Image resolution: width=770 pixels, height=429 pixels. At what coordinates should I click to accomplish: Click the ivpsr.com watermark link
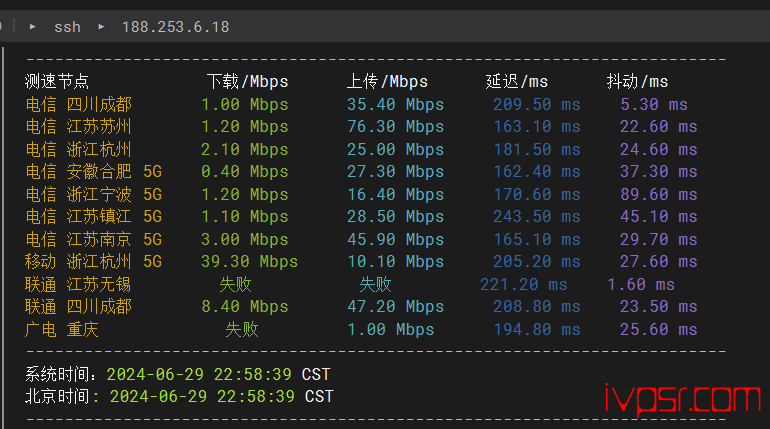tap(683, 400)
